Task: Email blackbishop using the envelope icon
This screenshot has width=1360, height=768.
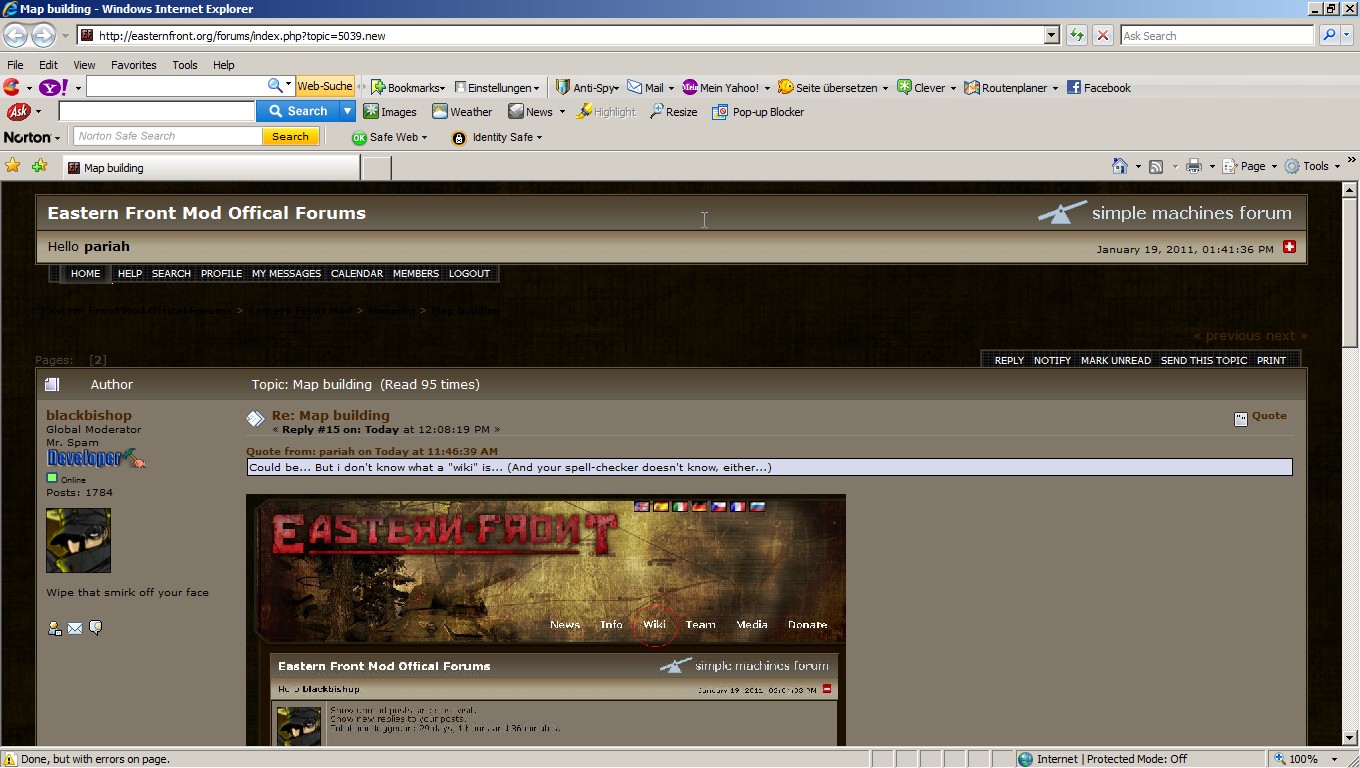Action: (75, 628)
